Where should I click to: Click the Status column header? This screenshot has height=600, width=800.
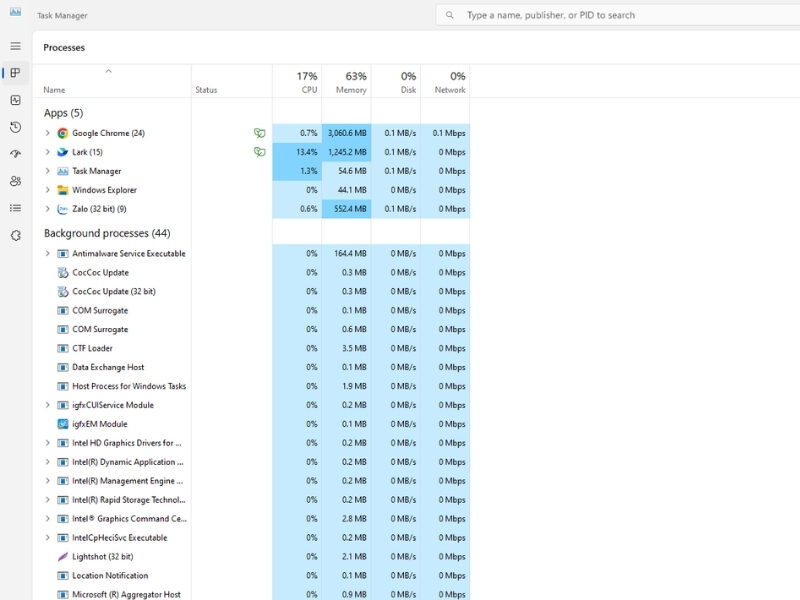tap(206, 90)
